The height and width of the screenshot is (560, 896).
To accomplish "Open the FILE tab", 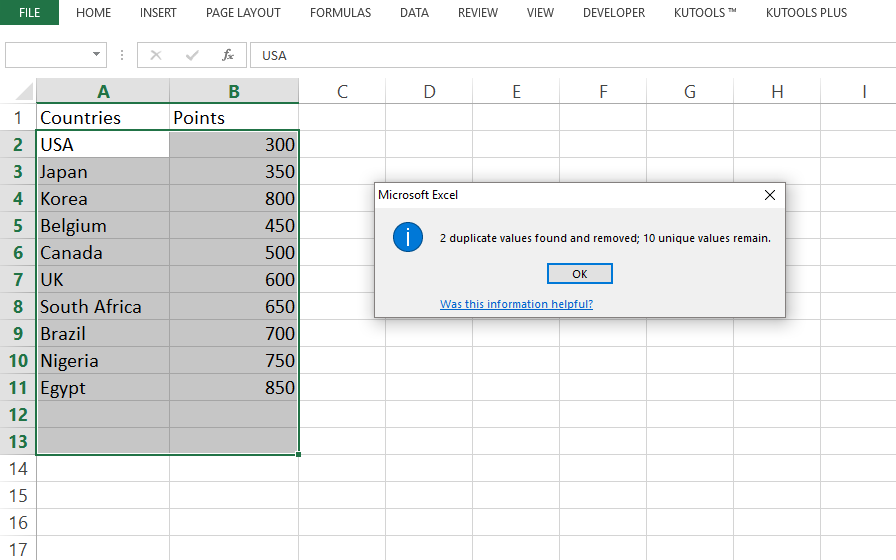I will coord(29,13).
